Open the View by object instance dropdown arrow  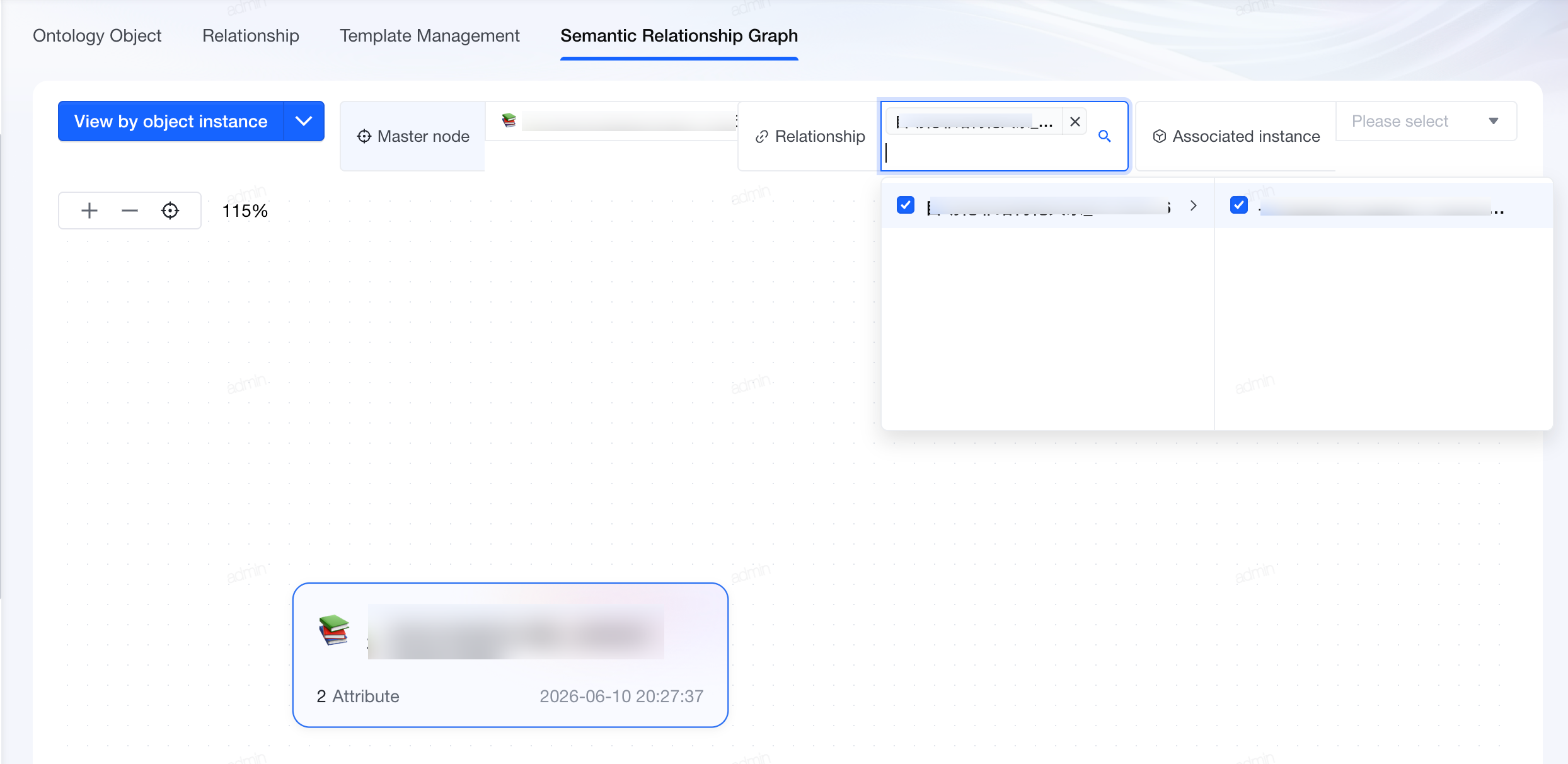click(304, 121)
